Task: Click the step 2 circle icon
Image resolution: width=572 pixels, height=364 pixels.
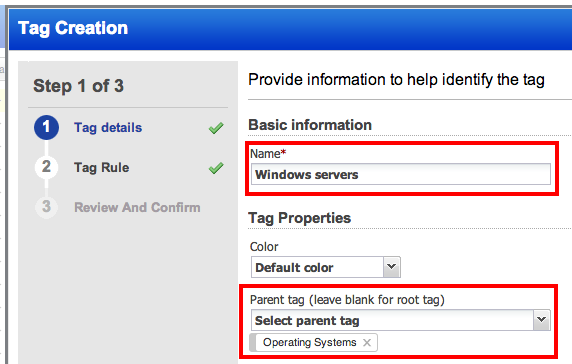Action: 46,167
